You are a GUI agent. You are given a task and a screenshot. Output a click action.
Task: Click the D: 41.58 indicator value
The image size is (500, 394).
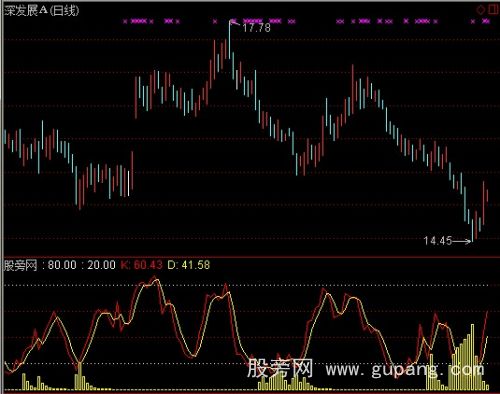(x=189, y=265)
